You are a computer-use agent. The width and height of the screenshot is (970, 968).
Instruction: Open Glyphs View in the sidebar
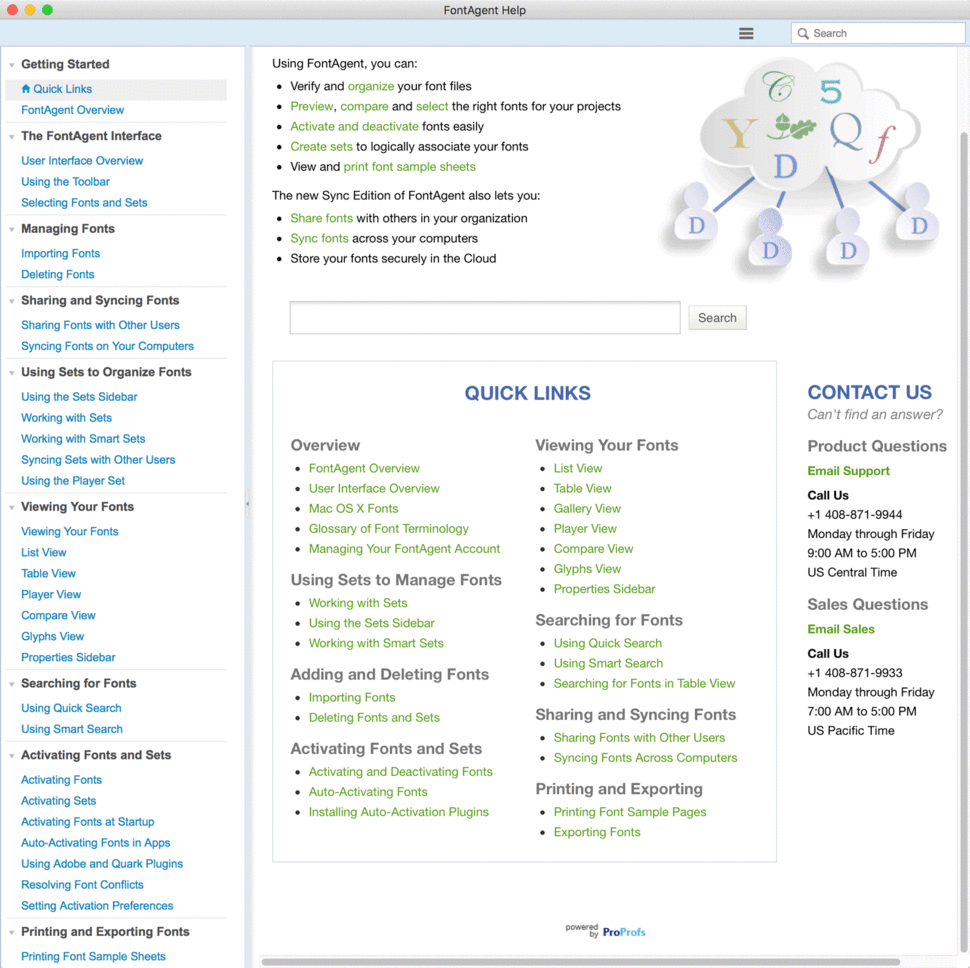(52, 636)
